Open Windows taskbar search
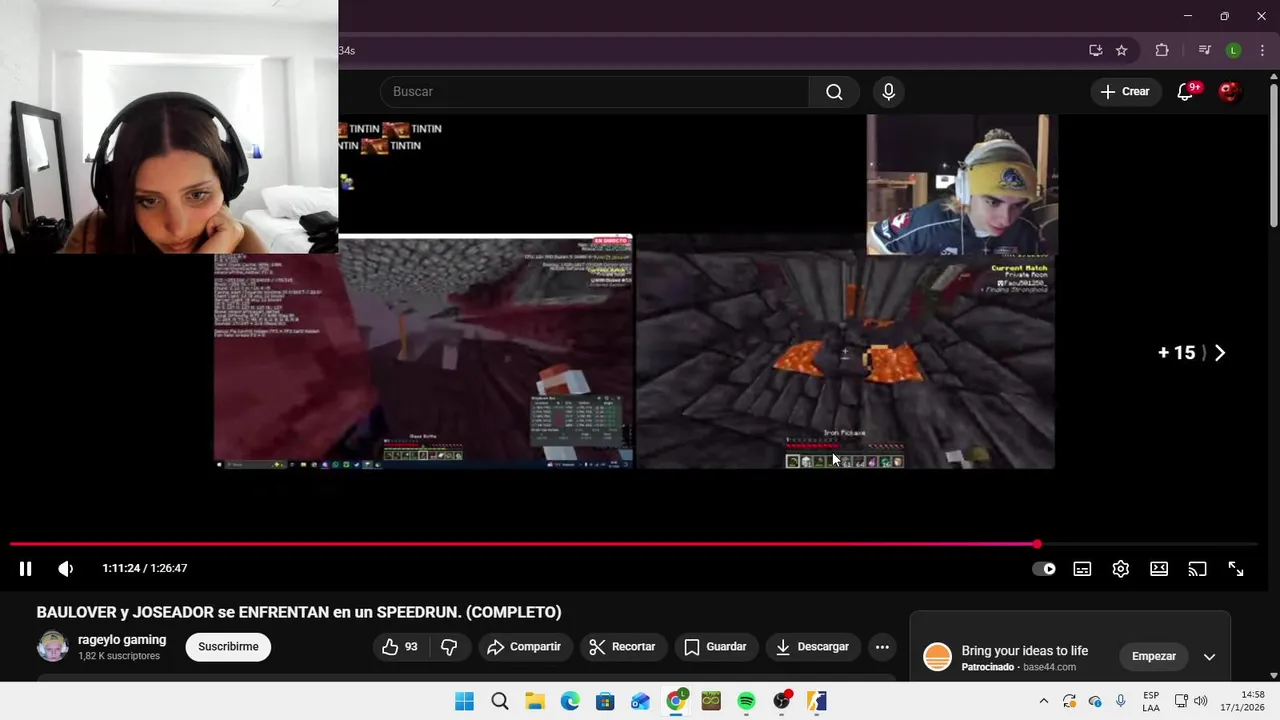The image size is (1280, 720). point(500,701)
